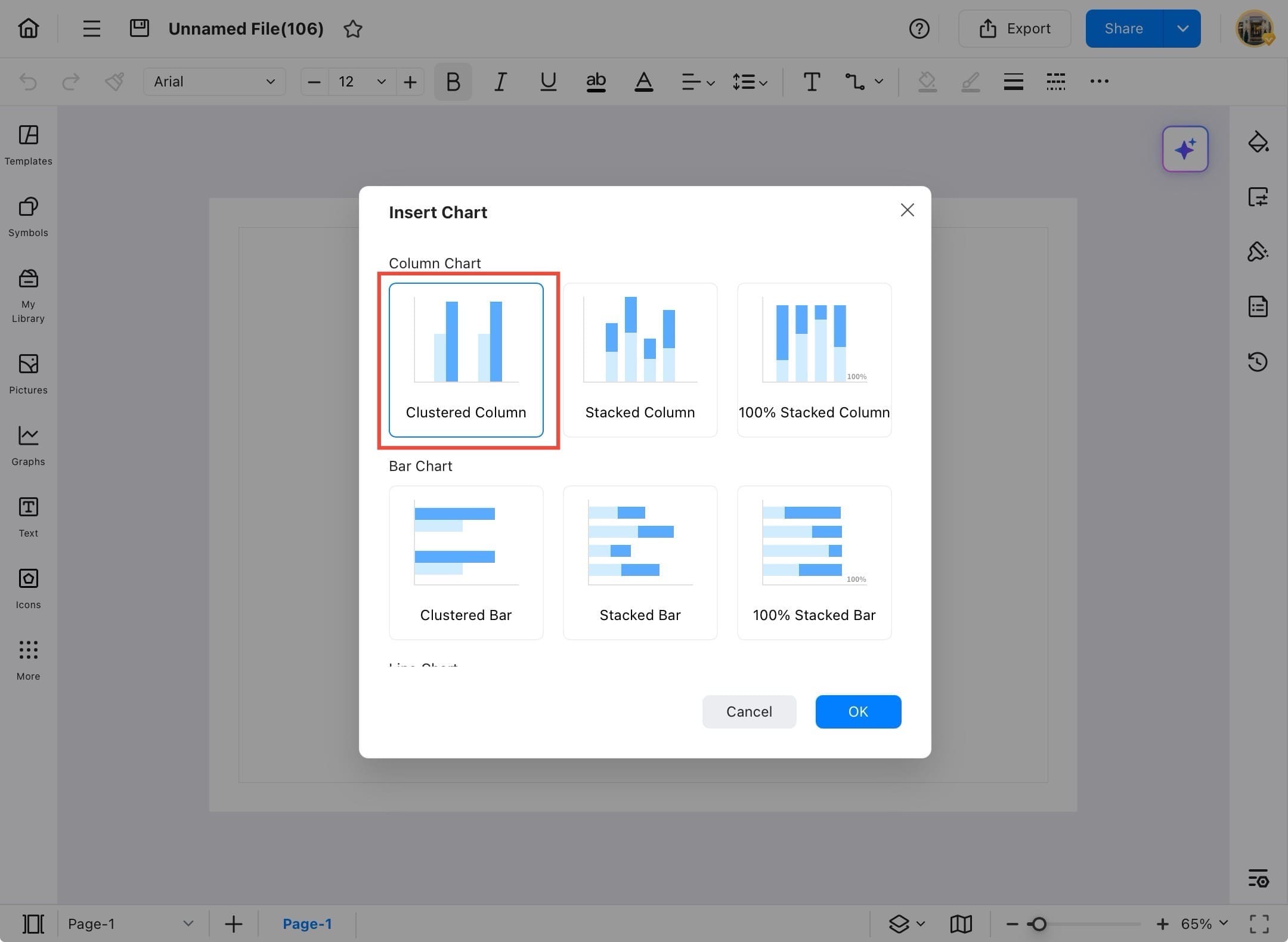Open version History in right sidebar

pos(1258,362)
